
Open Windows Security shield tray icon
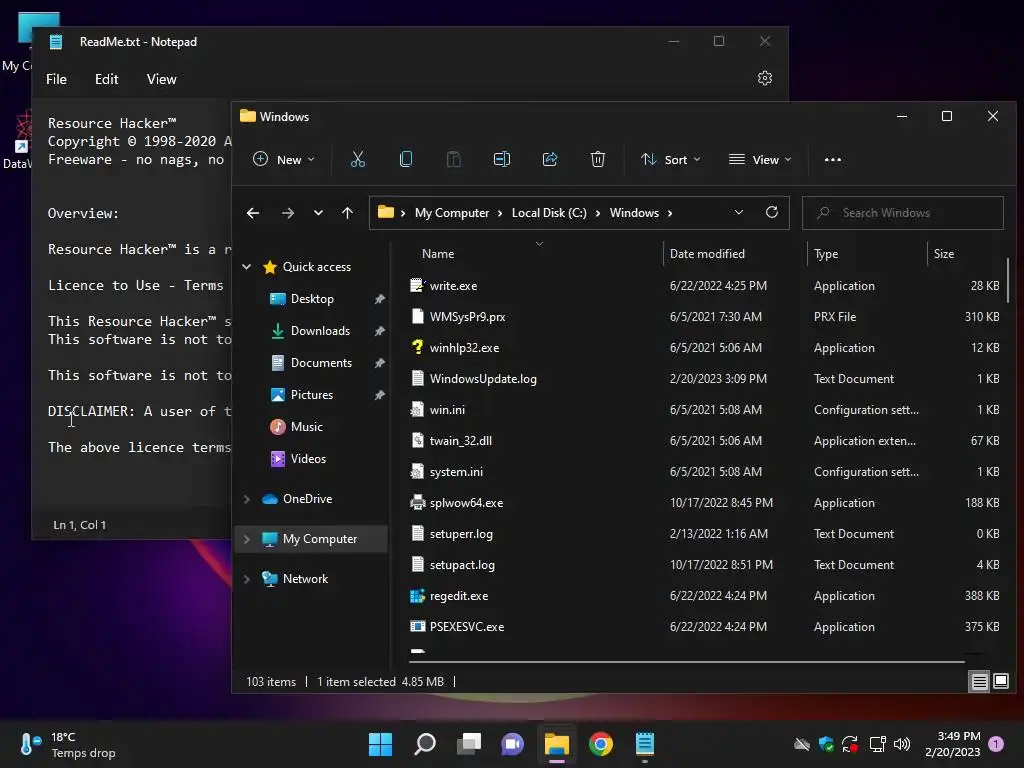point(826,744)
